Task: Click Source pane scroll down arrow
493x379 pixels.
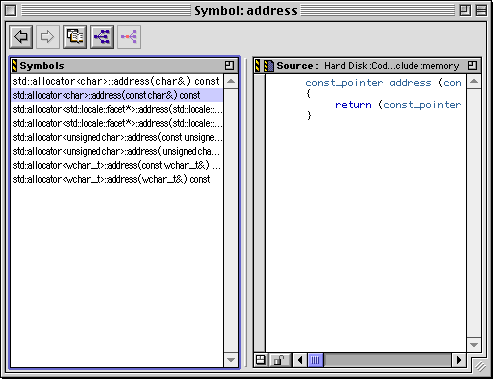Action: [x=474, y=345]
